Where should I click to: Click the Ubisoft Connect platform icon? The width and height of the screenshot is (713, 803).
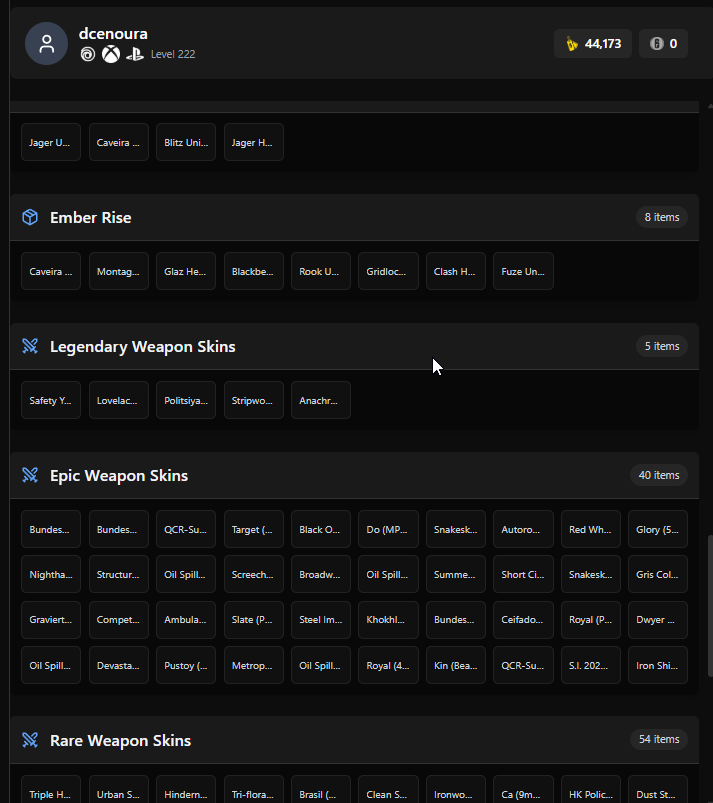tap(88, 54)
